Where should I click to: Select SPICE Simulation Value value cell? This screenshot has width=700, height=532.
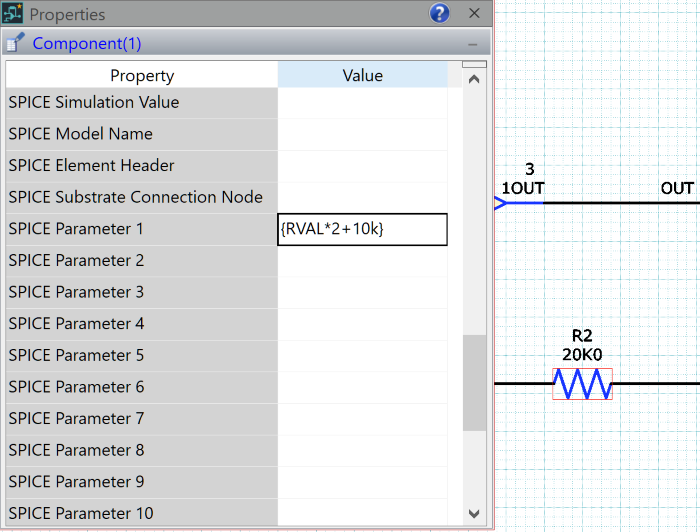[362, 103]
